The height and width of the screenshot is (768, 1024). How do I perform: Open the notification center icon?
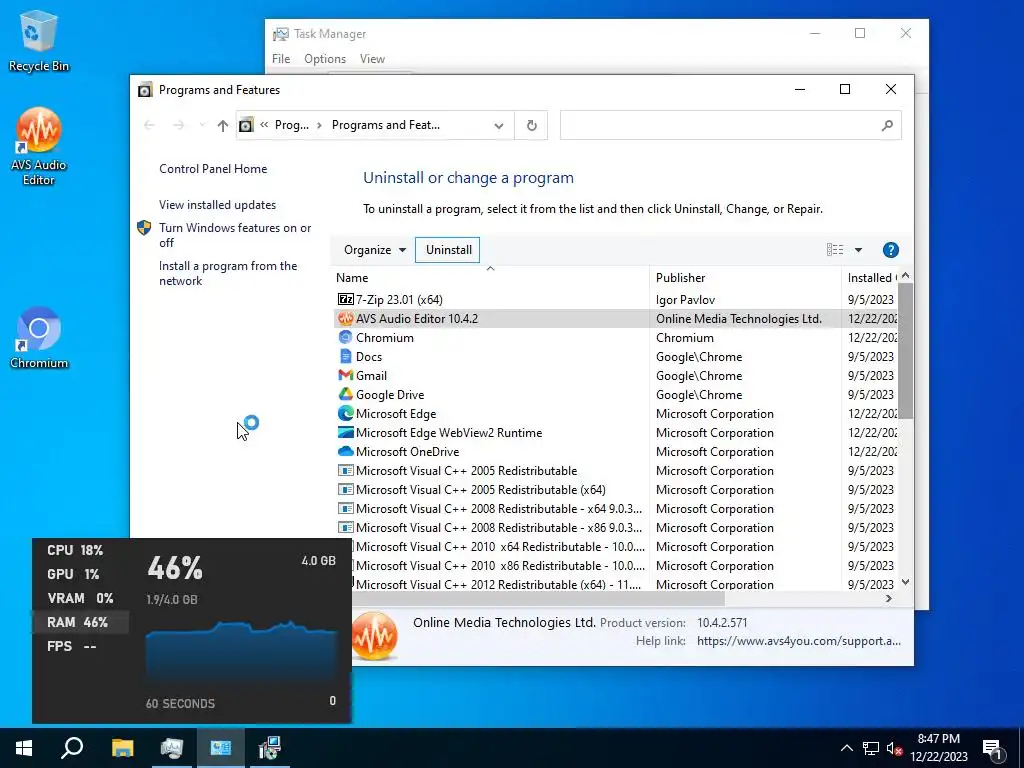[x=993, y=750]
